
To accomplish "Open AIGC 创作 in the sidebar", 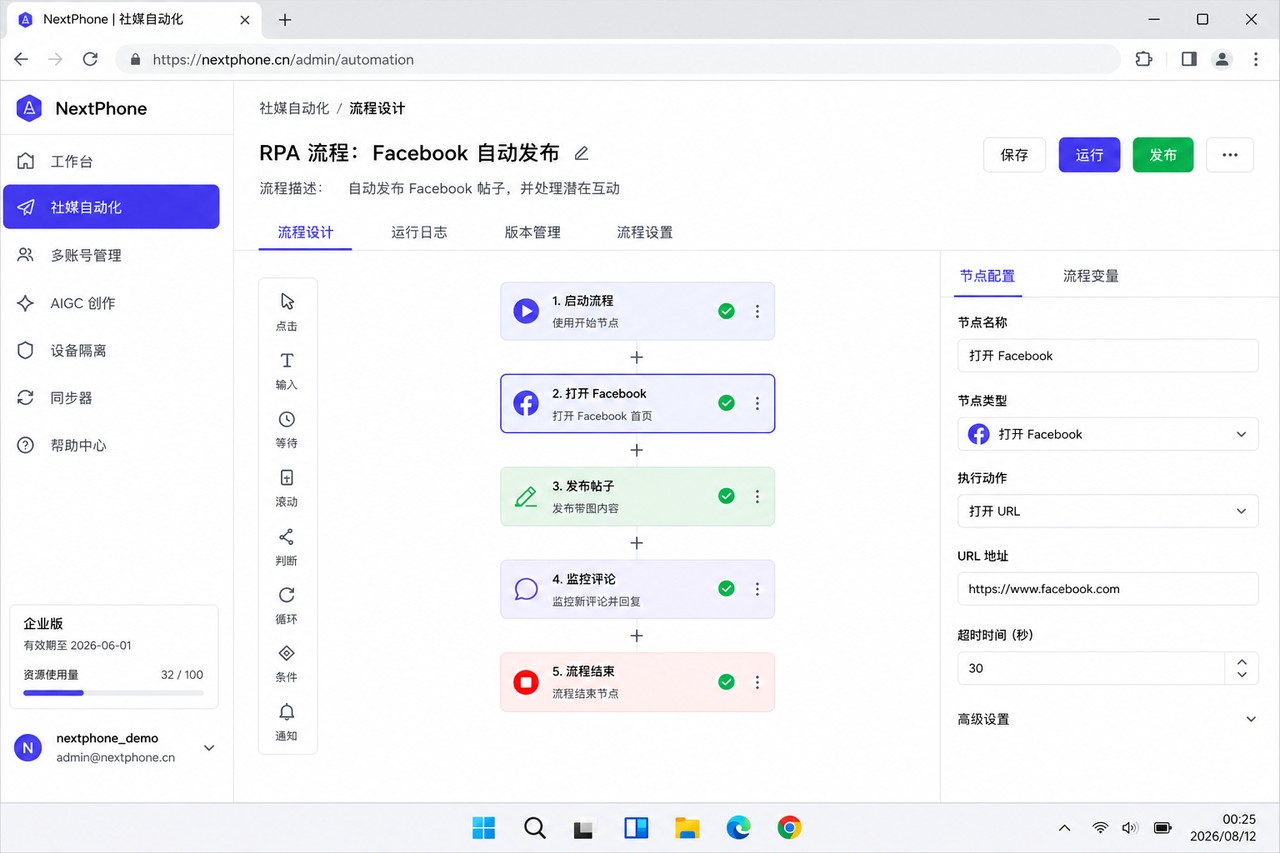I will [x=111, y=303].
